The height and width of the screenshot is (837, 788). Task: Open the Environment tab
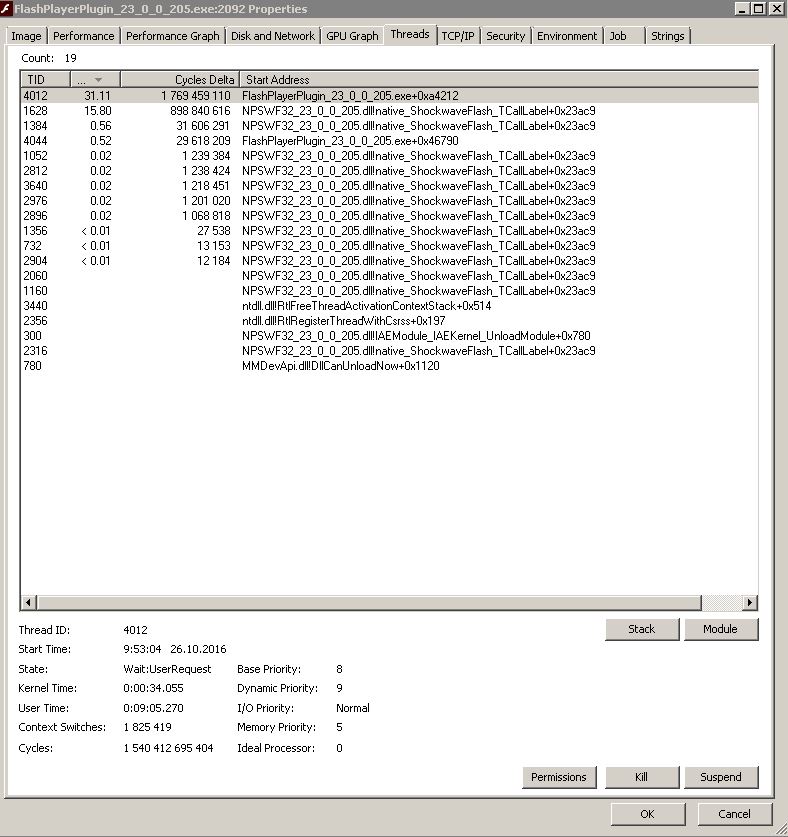point(567,36)
